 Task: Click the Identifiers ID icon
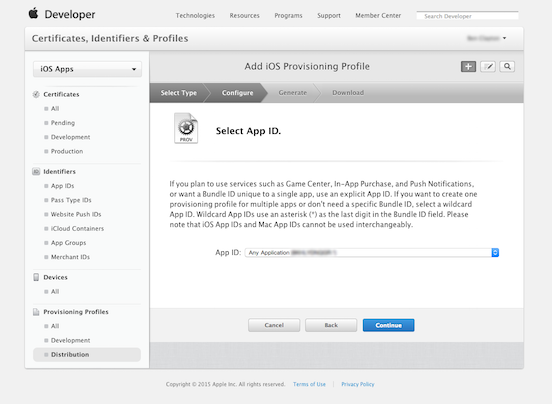click(x=36, y=171)
